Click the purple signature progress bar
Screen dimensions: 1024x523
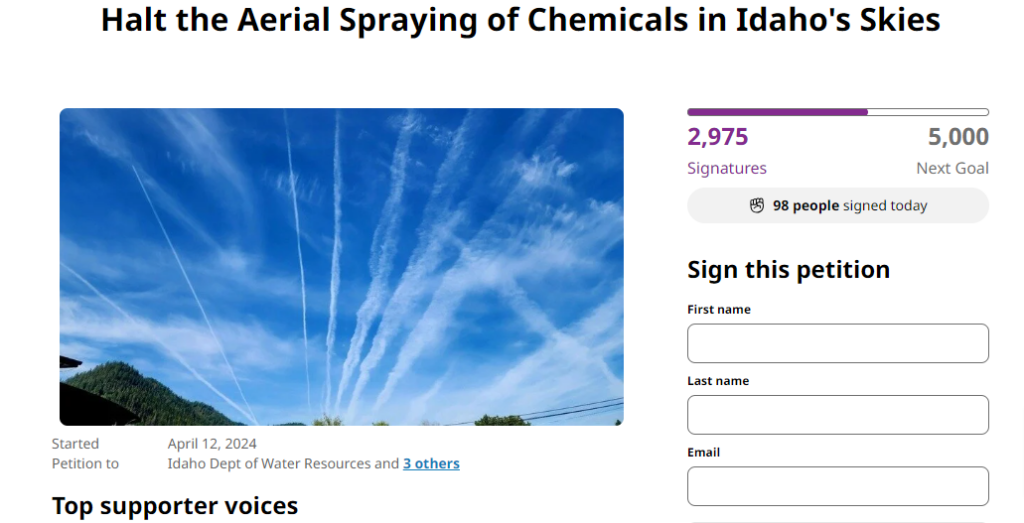tap(837, 112)
